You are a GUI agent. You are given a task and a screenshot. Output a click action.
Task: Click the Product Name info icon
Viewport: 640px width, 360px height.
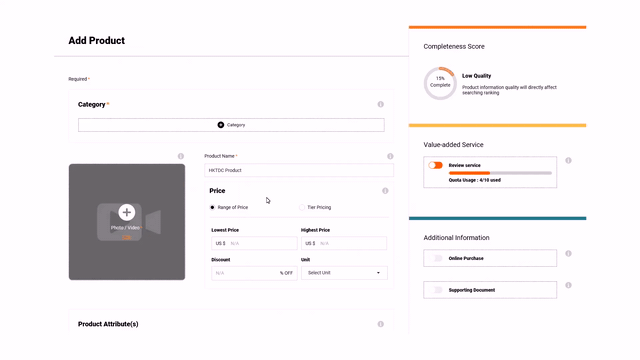pos(390,156)
